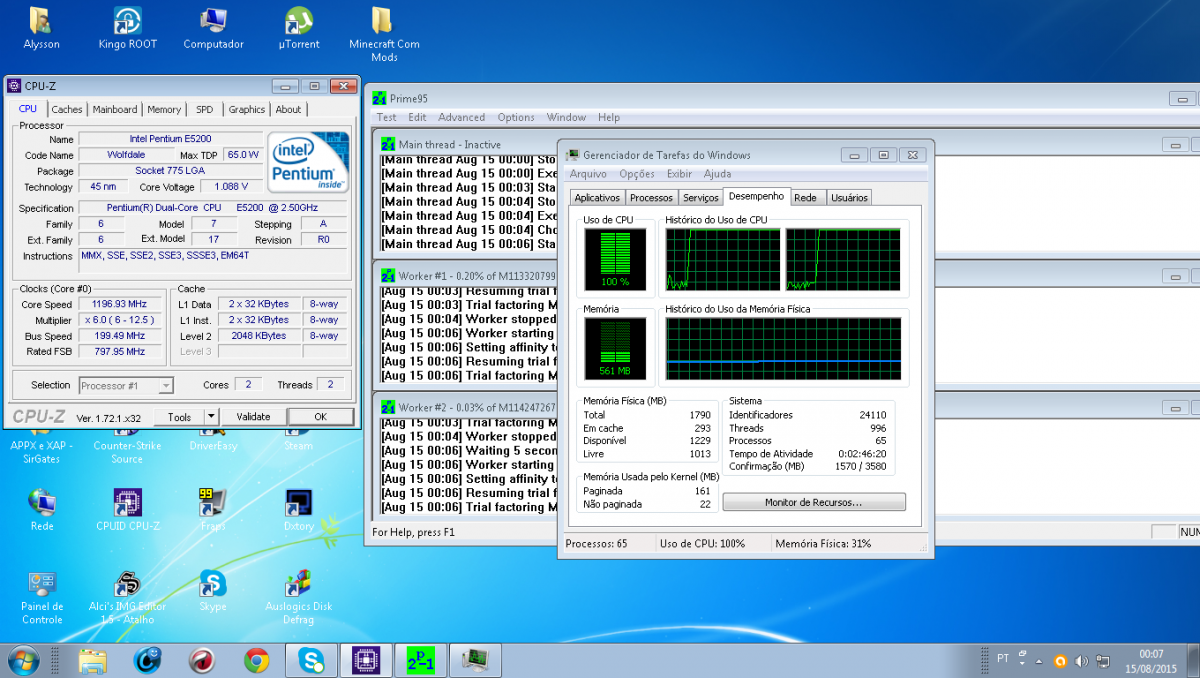This screenshot has height=678, width=1200.
Task: Open the Arquivo menu in Task Manager
Action: pos(588,174)
